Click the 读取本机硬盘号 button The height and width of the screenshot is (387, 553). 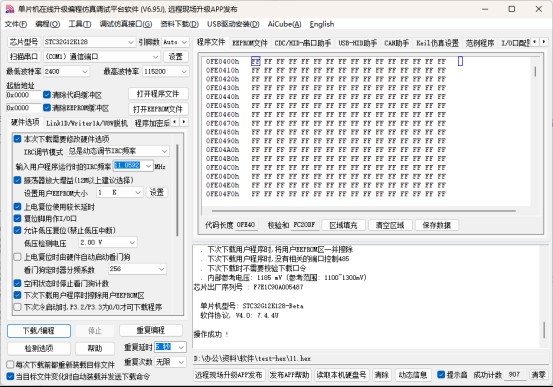pyautogui.click(x=341, y=375)
